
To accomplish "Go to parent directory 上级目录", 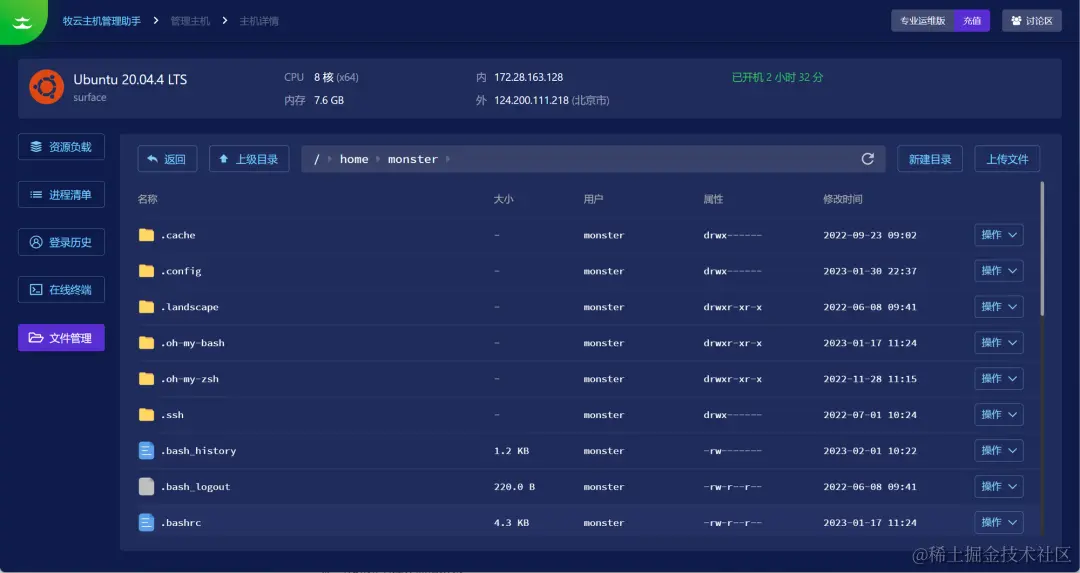I will [249, 159].
